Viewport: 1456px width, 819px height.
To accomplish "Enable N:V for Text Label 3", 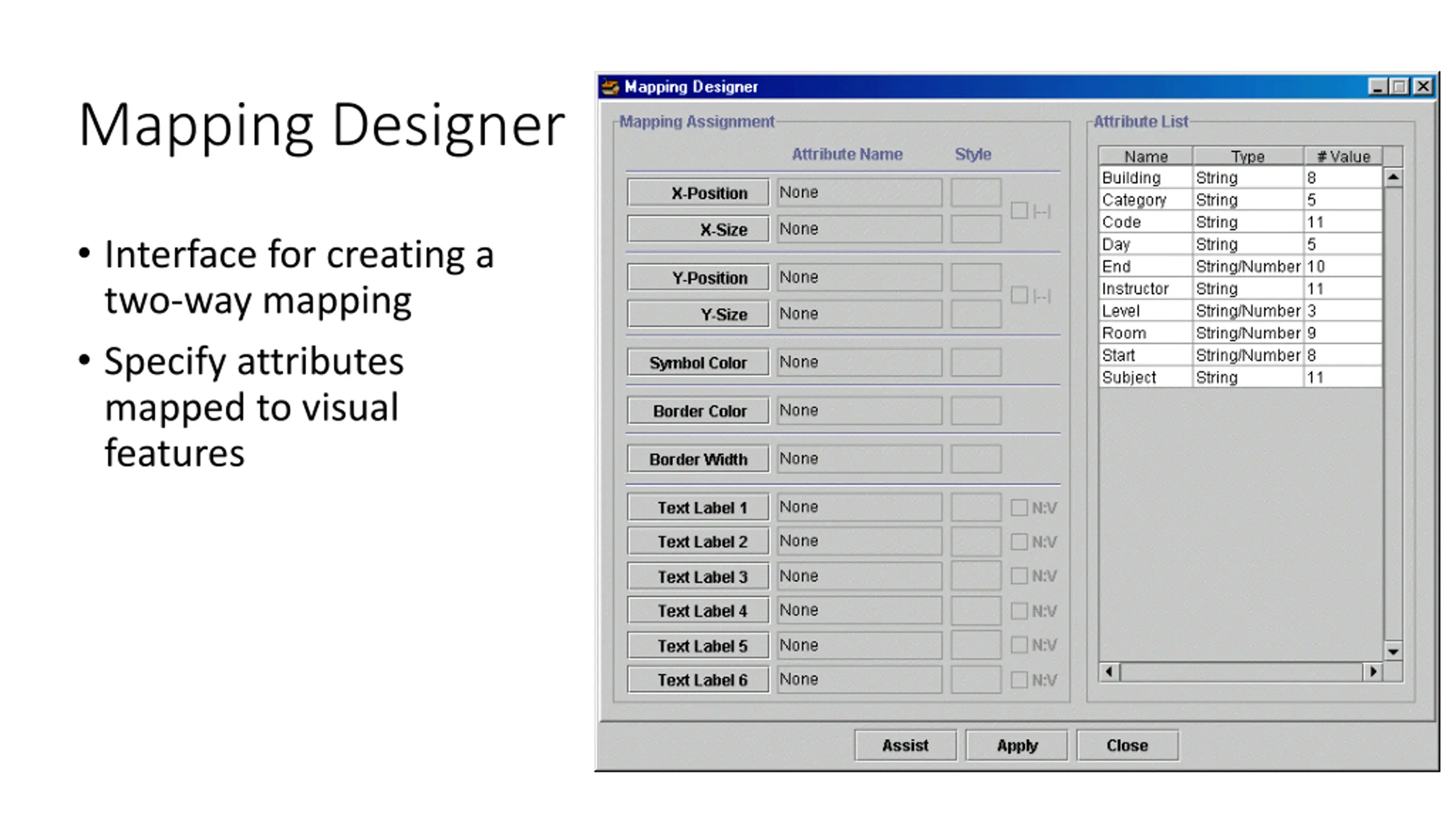I will (1019, 576).
